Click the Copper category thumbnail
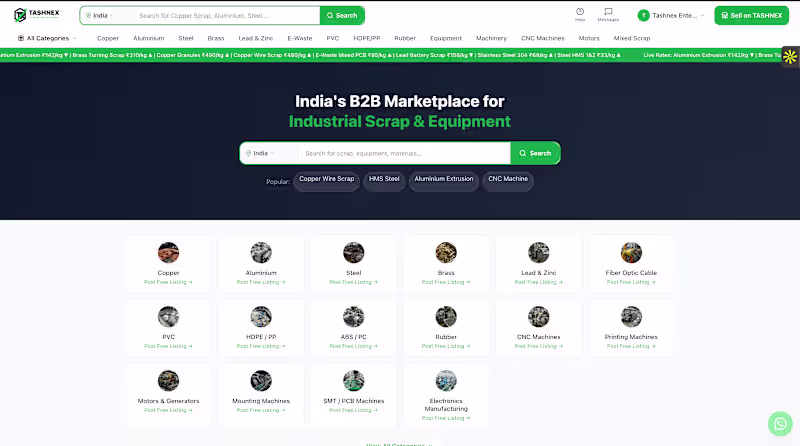The image size is (800, 446). coord(168,253)
